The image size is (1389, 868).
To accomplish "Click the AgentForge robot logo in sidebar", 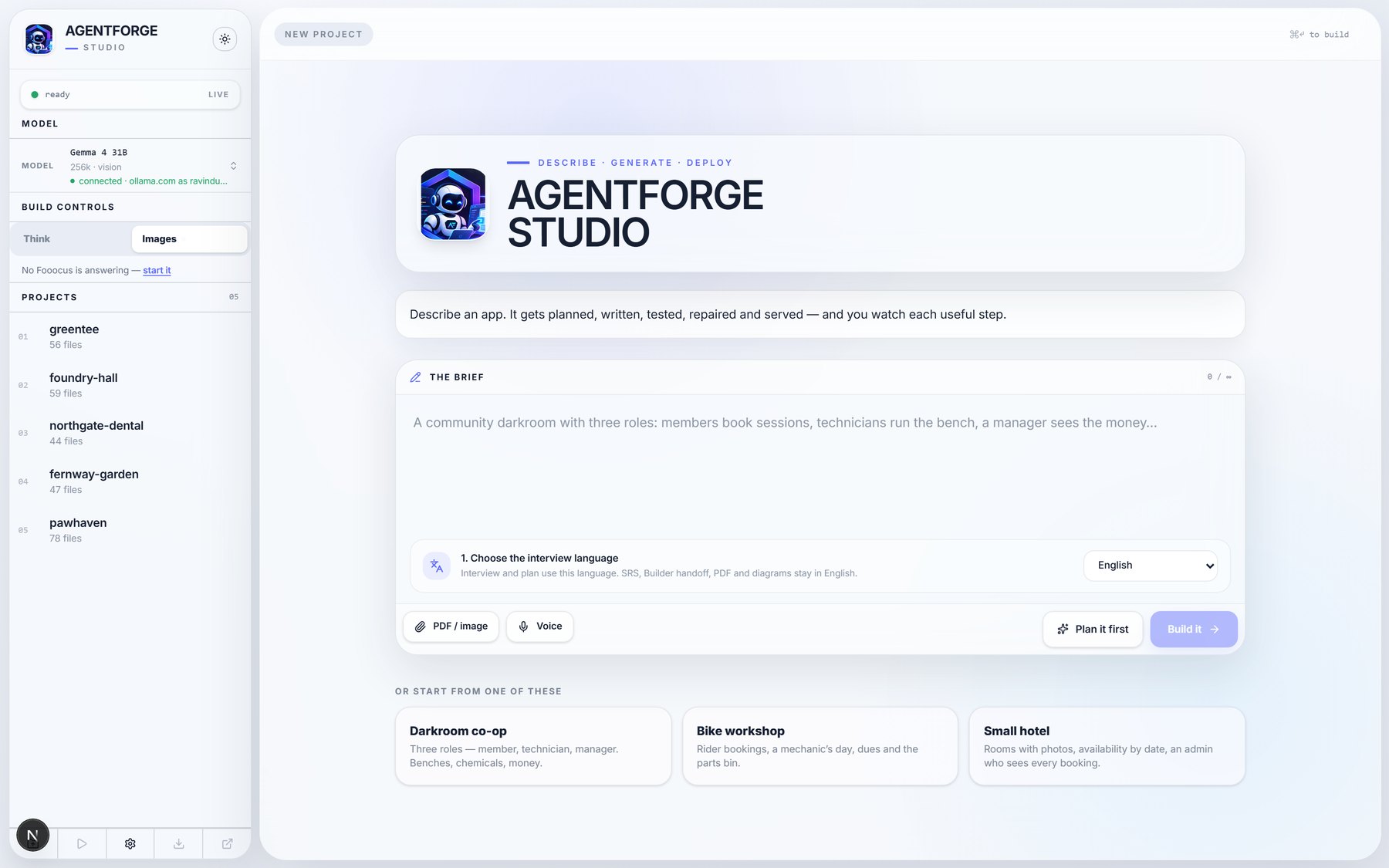I will coord(39,39).
